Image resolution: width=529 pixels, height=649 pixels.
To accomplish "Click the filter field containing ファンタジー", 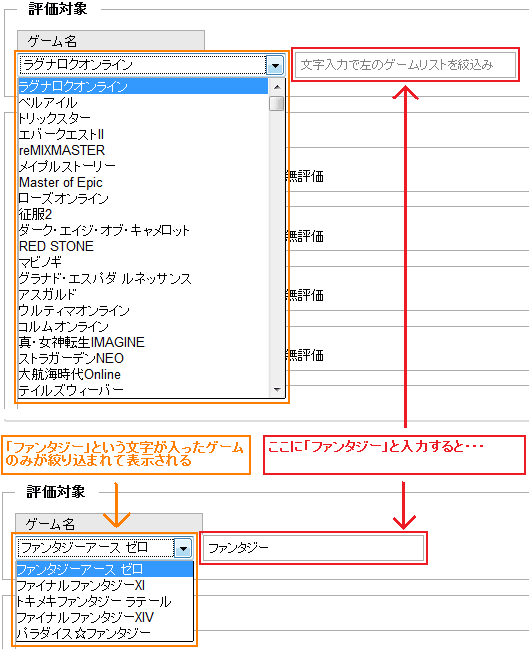I will [314, 548].
